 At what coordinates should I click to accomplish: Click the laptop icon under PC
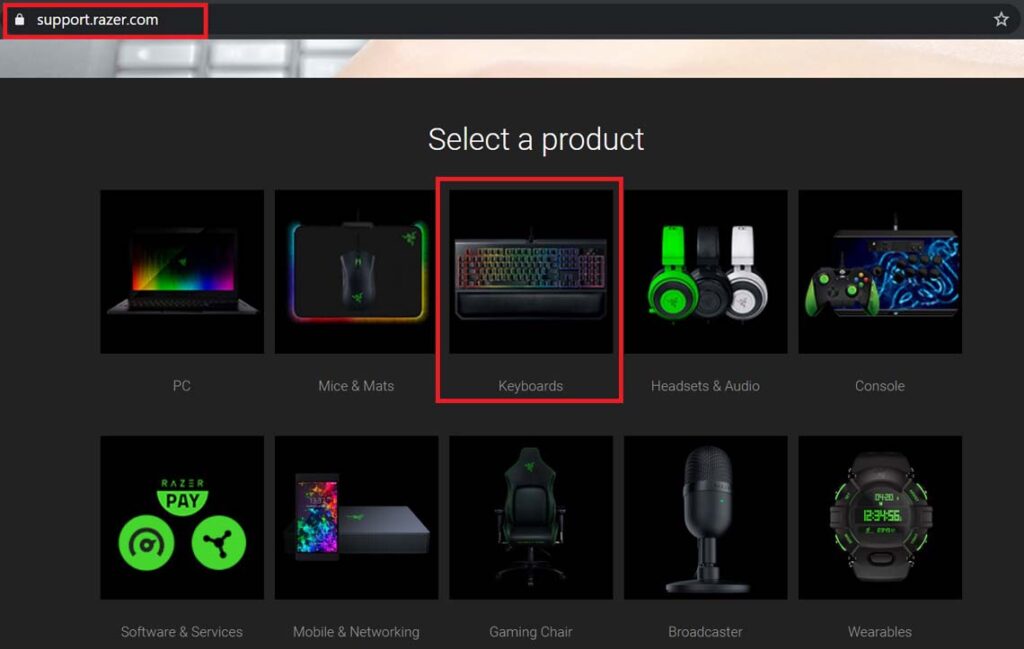pos(181,270)
